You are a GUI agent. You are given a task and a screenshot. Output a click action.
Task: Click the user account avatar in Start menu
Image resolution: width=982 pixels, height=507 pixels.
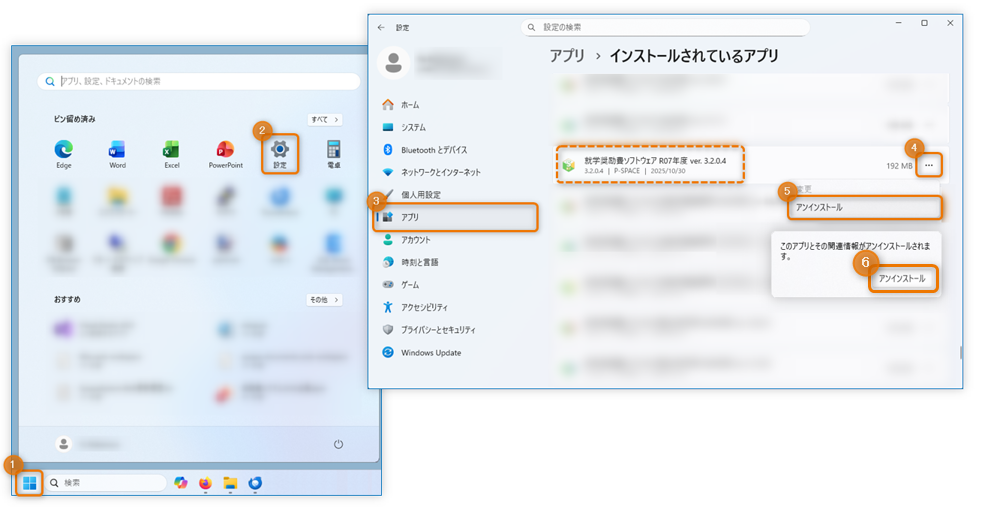pos(63,444)
